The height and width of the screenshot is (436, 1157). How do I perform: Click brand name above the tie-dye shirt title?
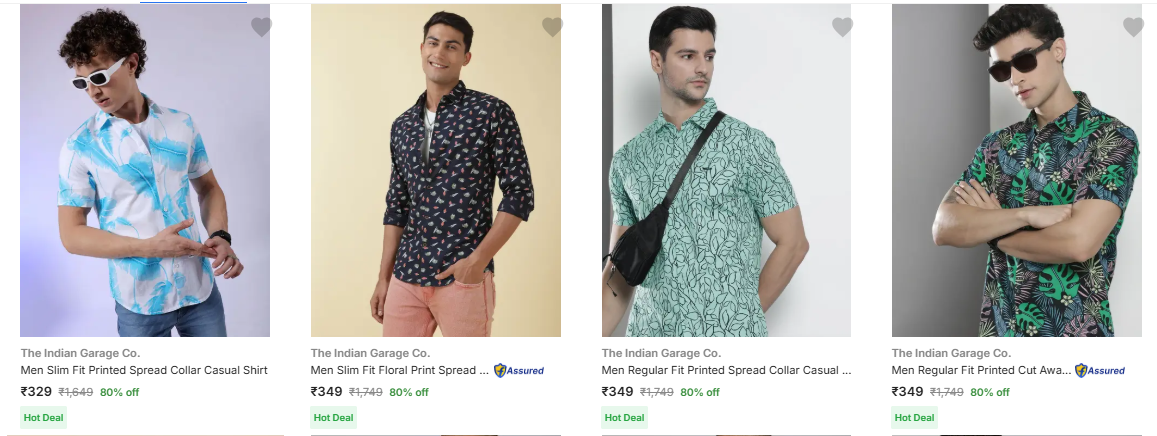click(x=80, y=353)
